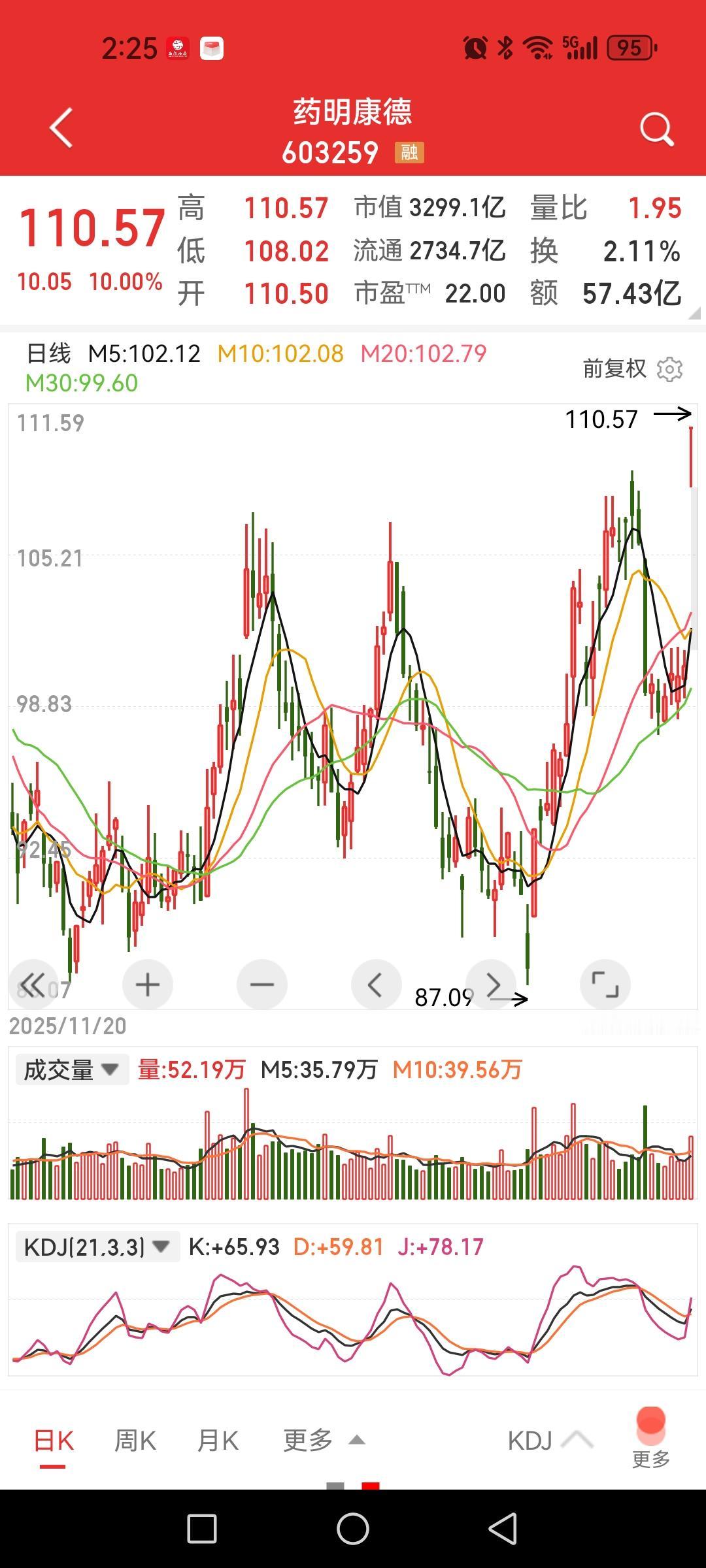Tap J:+78.17 value

[x=441, y=1247]
